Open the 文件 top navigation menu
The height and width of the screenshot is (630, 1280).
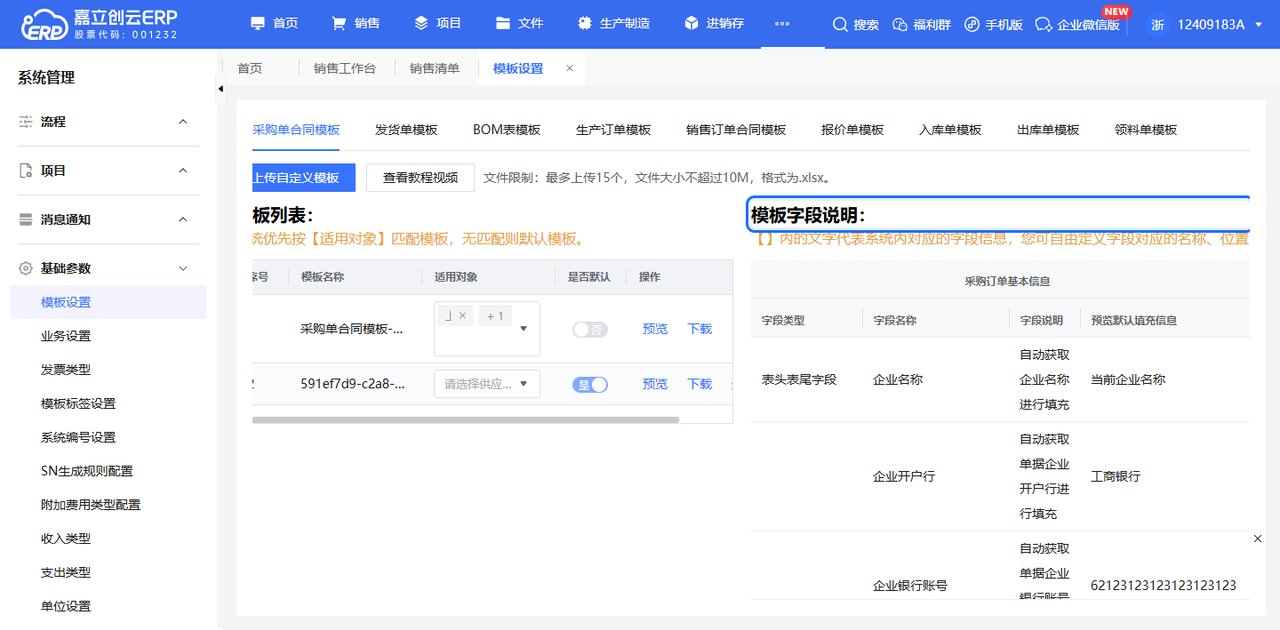pos(519,23)
